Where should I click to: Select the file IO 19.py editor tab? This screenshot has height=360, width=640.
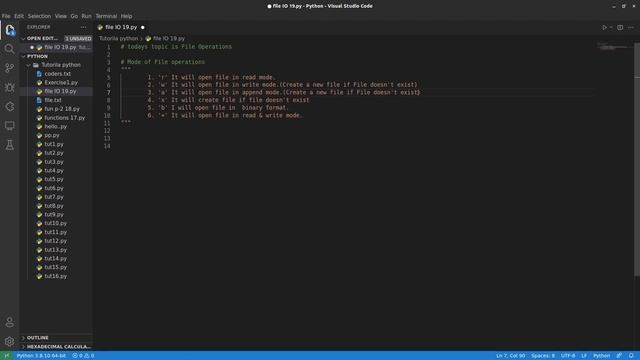121,27
